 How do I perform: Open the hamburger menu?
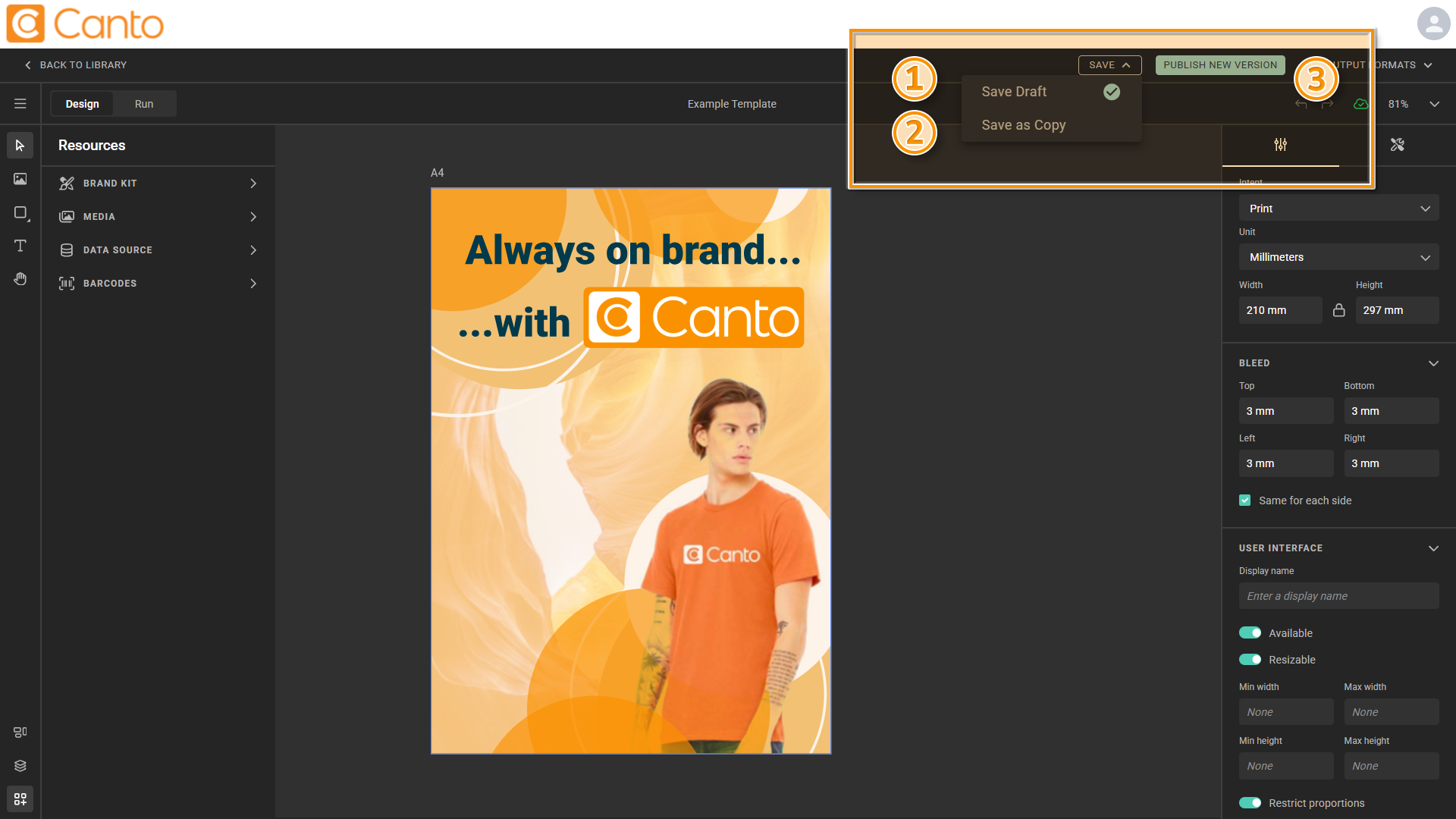[x=20, y=104]
